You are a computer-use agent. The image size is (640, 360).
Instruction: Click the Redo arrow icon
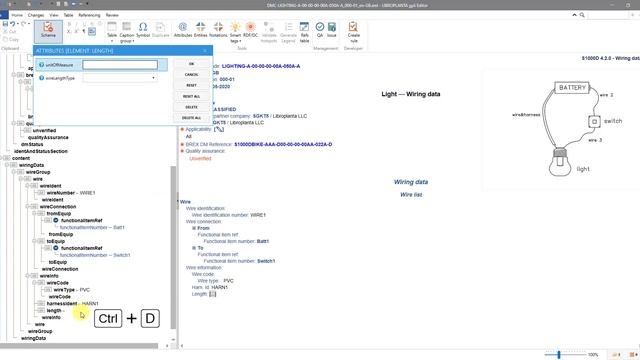[24, 24]
